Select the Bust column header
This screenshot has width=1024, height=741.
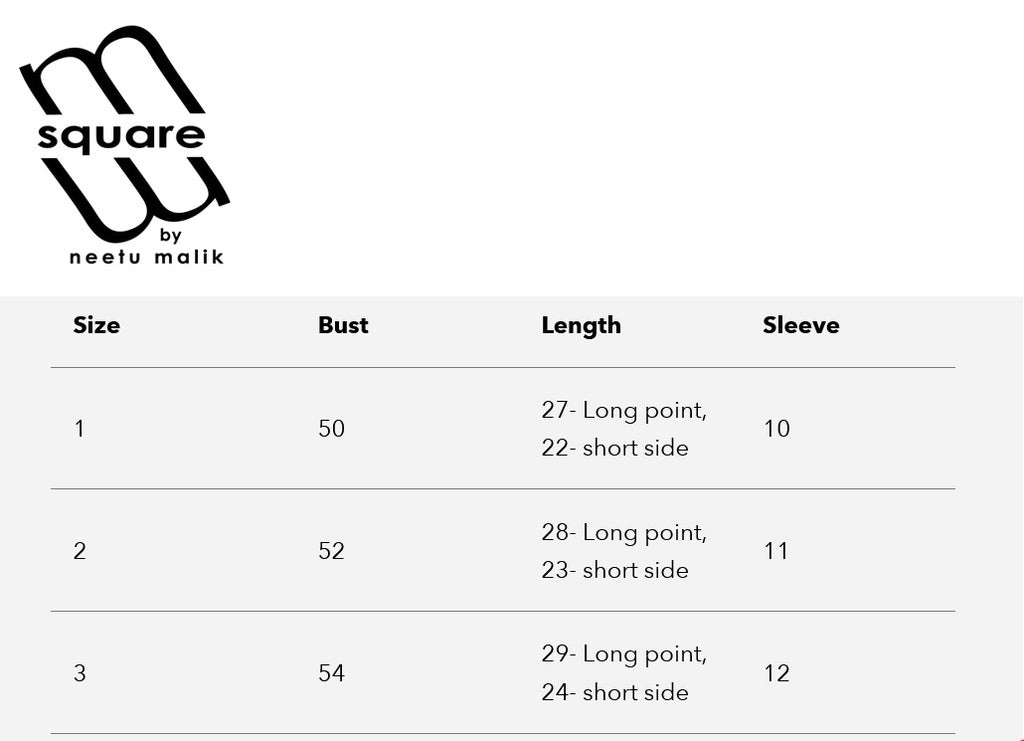(x=343, y=325)
